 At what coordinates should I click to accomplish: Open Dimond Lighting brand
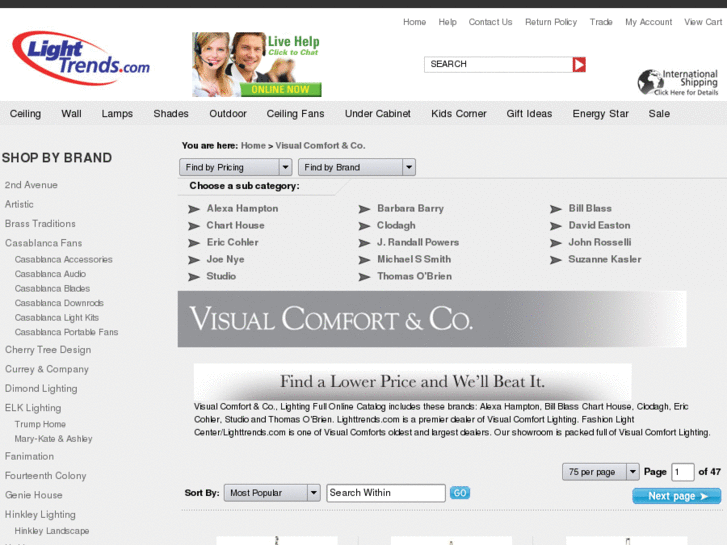[x=41, y=389]
